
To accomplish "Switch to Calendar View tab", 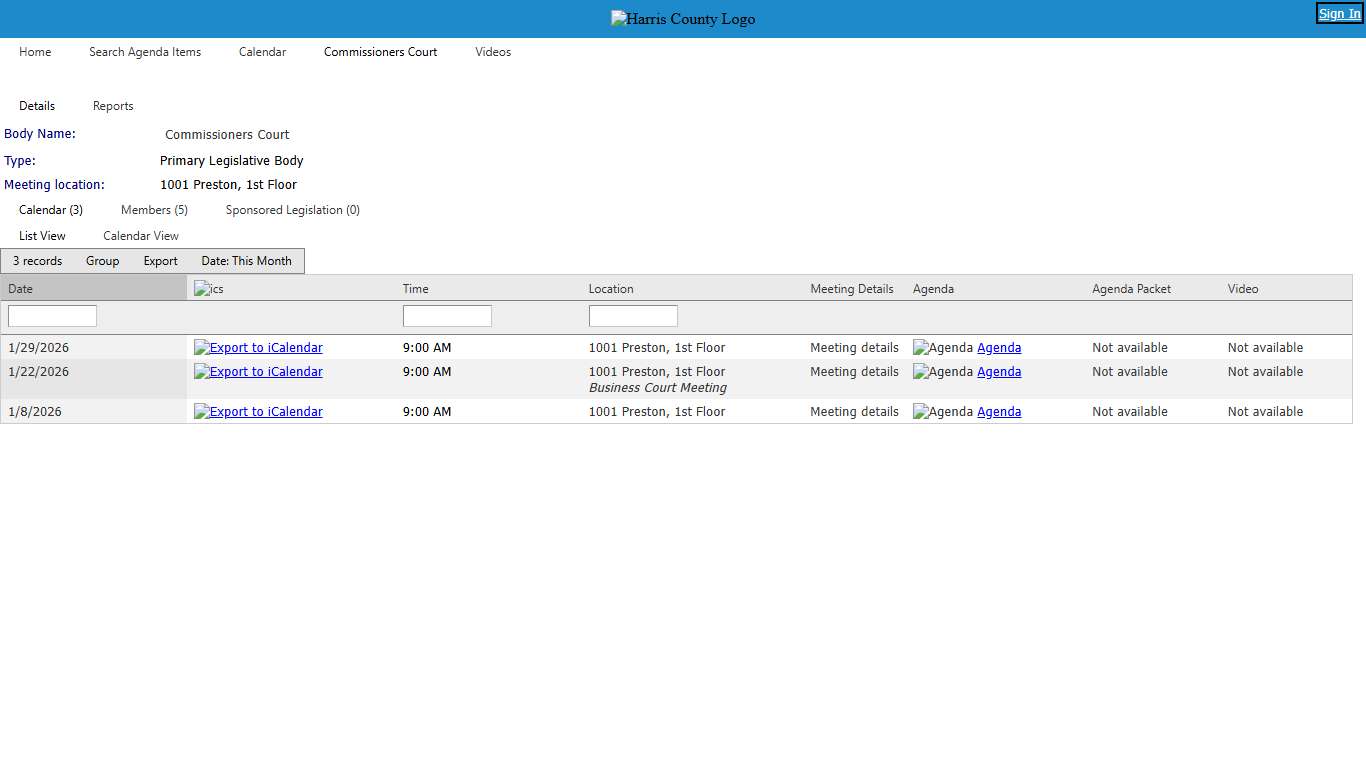I will point(141,236).
